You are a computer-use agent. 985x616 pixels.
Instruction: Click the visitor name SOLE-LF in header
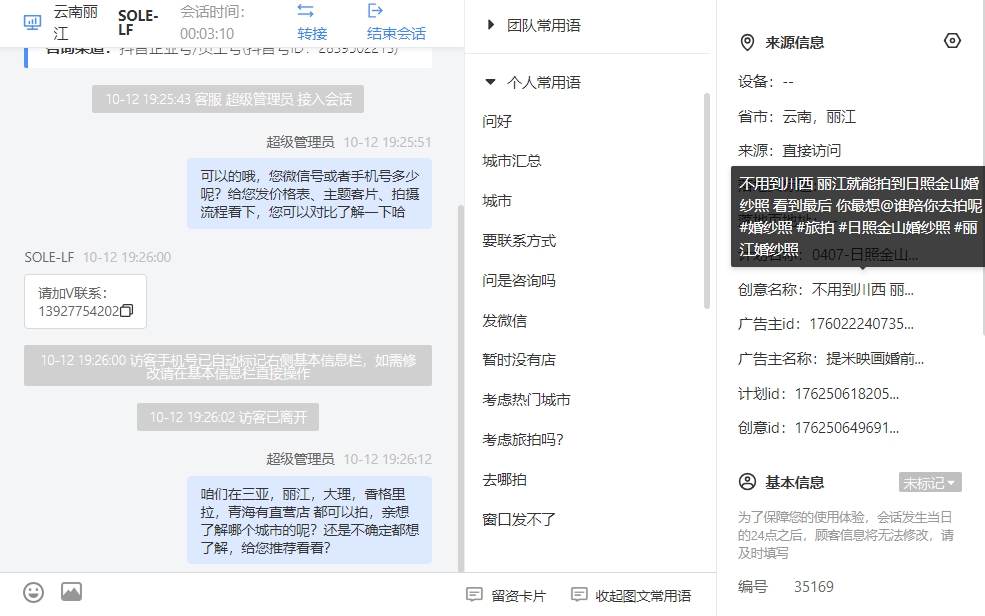(x=138, y=23)
